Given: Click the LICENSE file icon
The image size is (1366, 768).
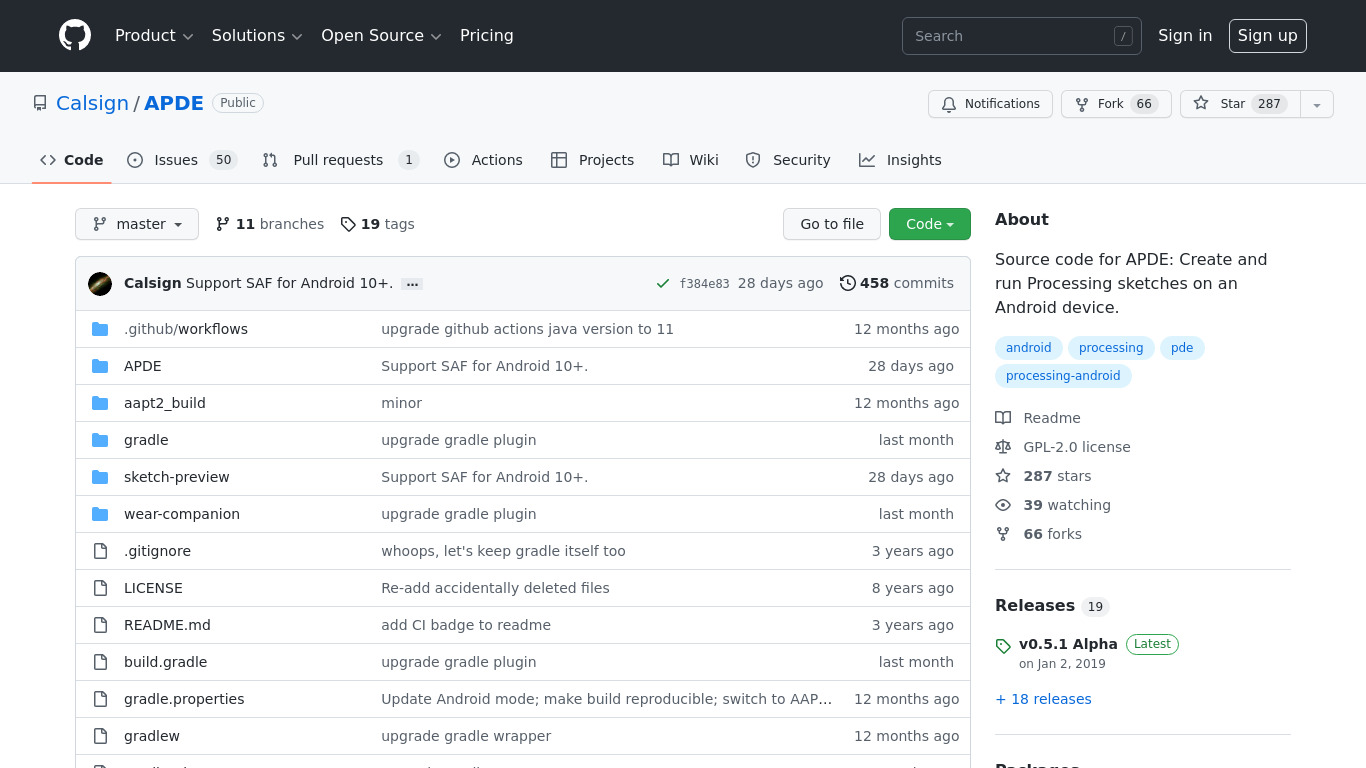Looking at the screenshot, I should pos(100,588).
